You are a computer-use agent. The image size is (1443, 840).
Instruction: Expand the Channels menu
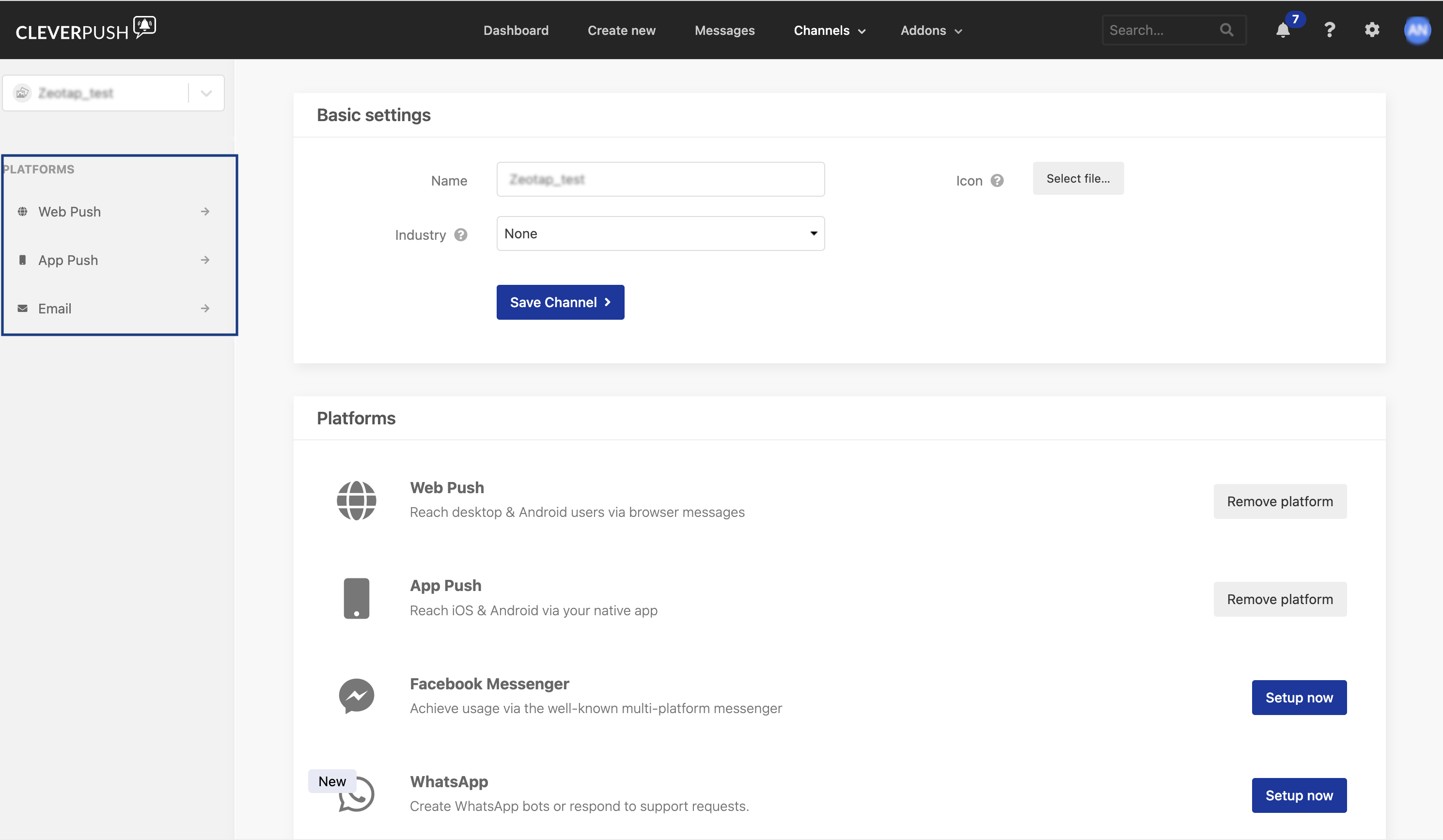[829, 31]
